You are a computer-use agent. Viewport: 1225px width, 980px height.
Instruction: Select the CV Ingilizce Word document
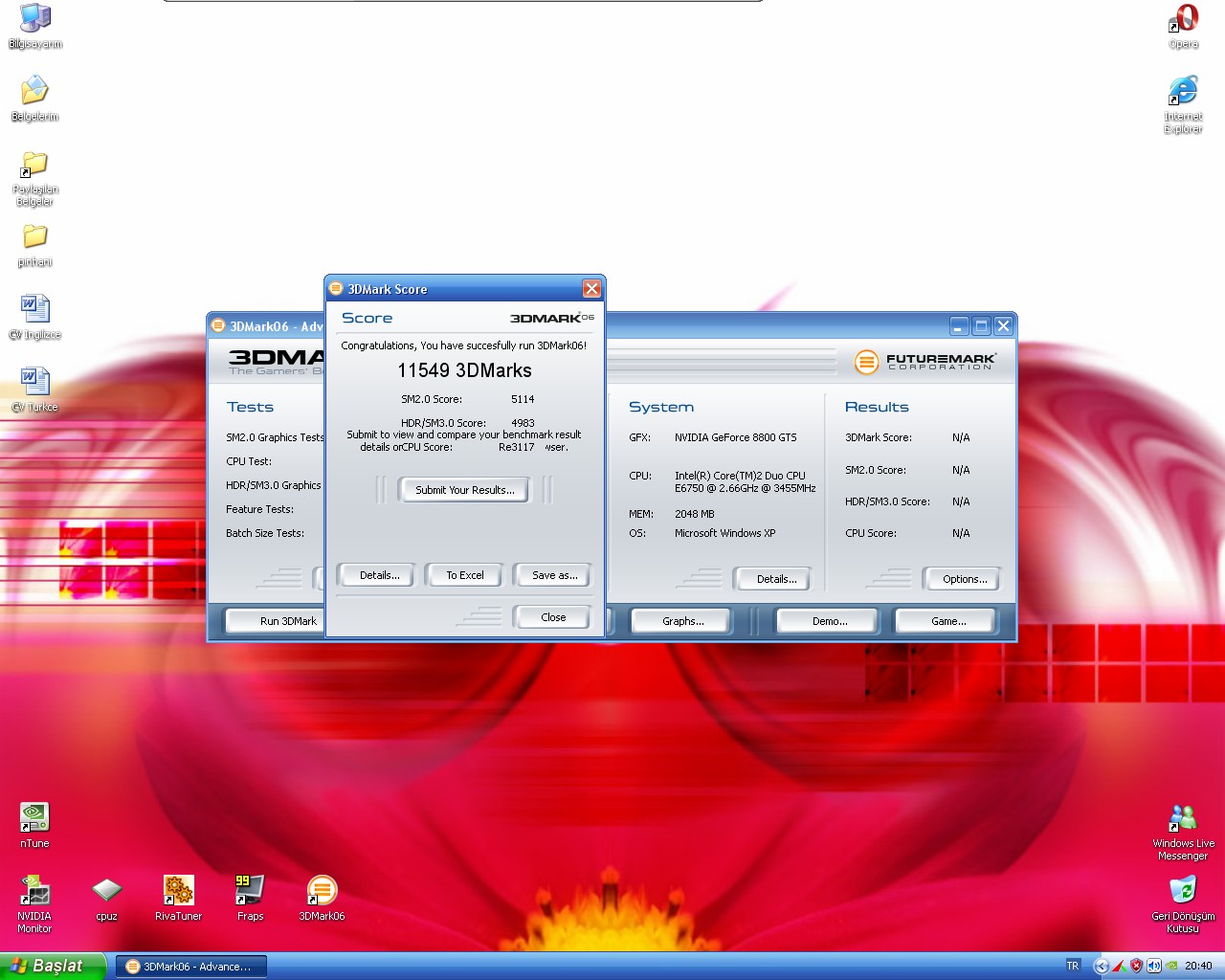[x=35, y=318]
